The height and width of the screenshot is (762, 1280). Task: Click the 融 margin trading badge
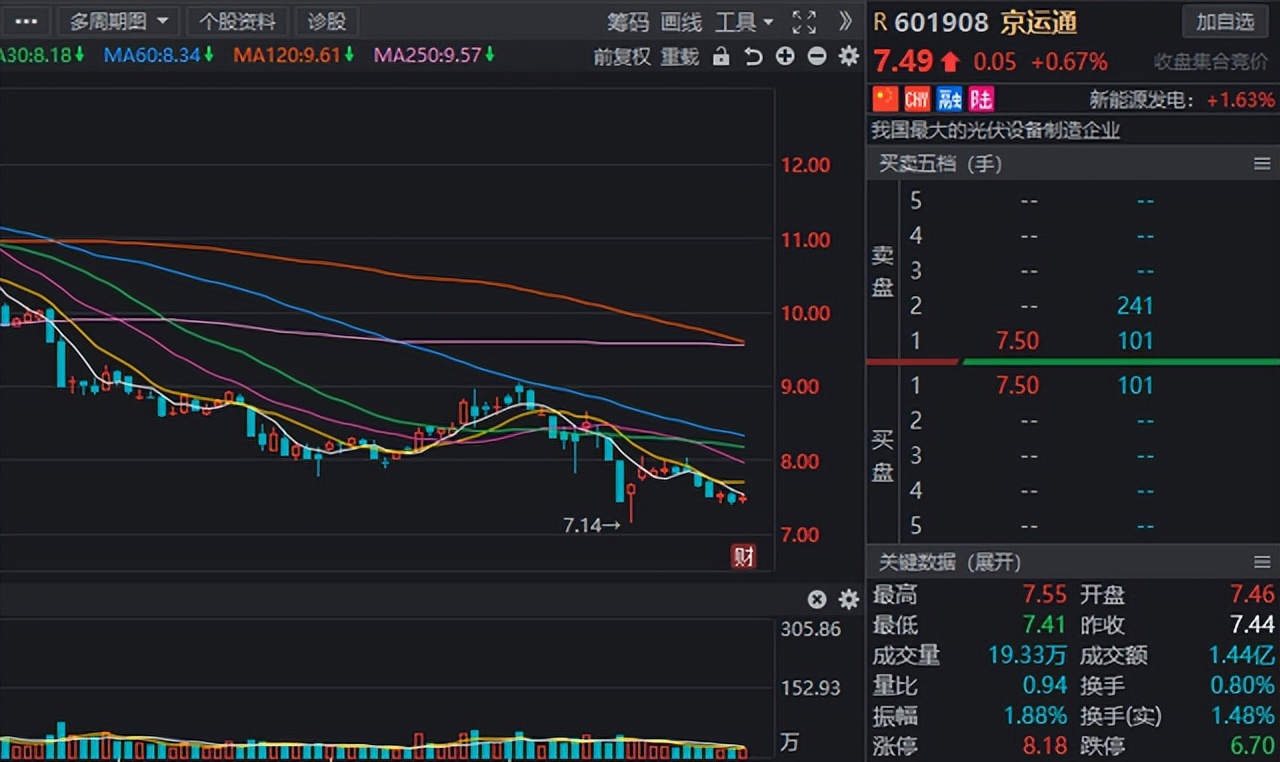(x=949, y=98)
